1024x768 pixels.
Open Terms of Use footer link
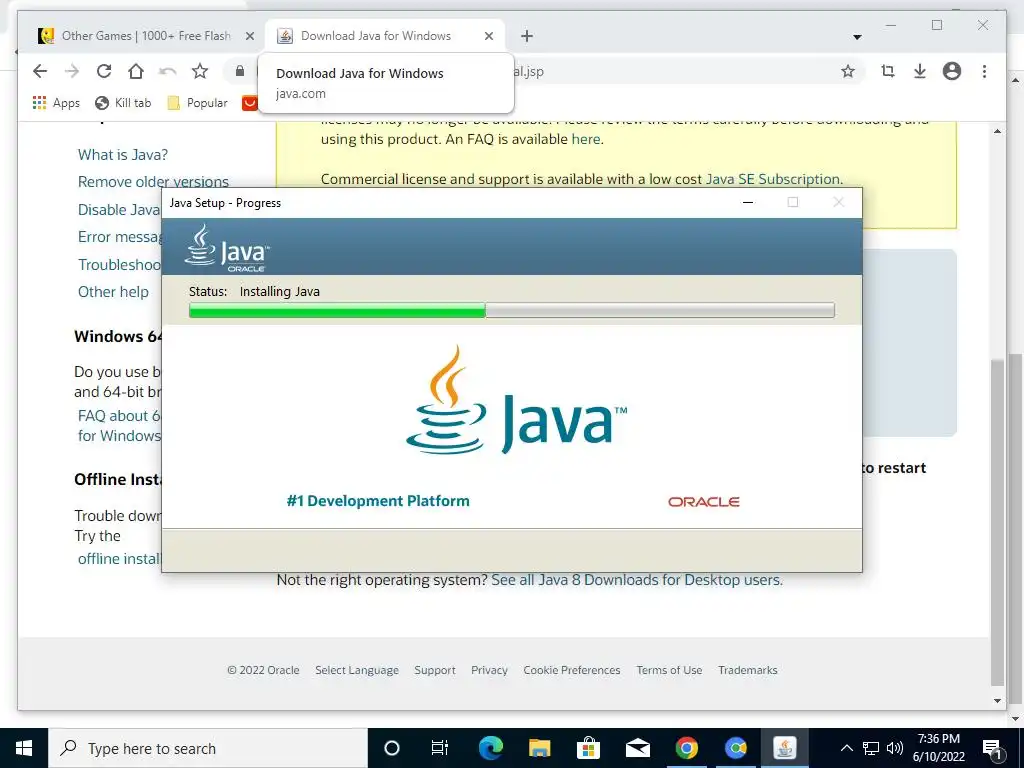click(669, 670)
